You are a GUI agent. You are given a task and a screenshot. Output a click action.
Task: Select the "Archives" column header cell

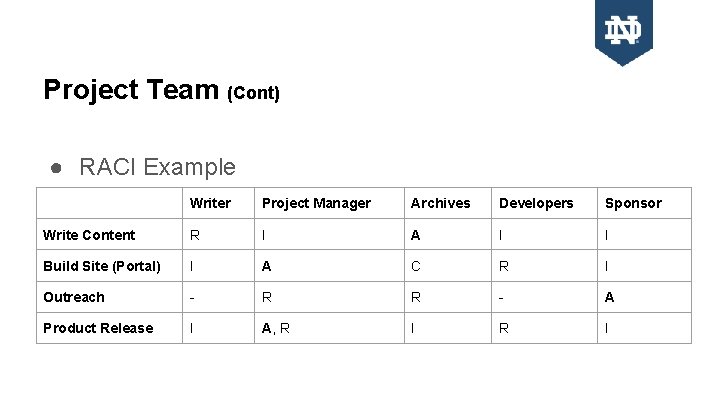pyautogui.click(x=440, y=203)
